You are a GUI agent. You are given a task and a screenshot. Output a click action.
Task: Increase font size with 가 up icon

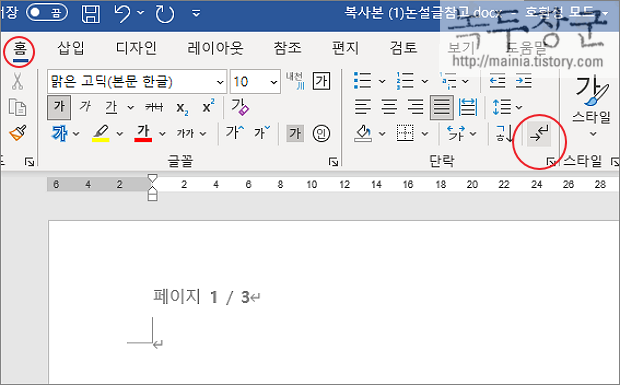click(x=235, y=132)
